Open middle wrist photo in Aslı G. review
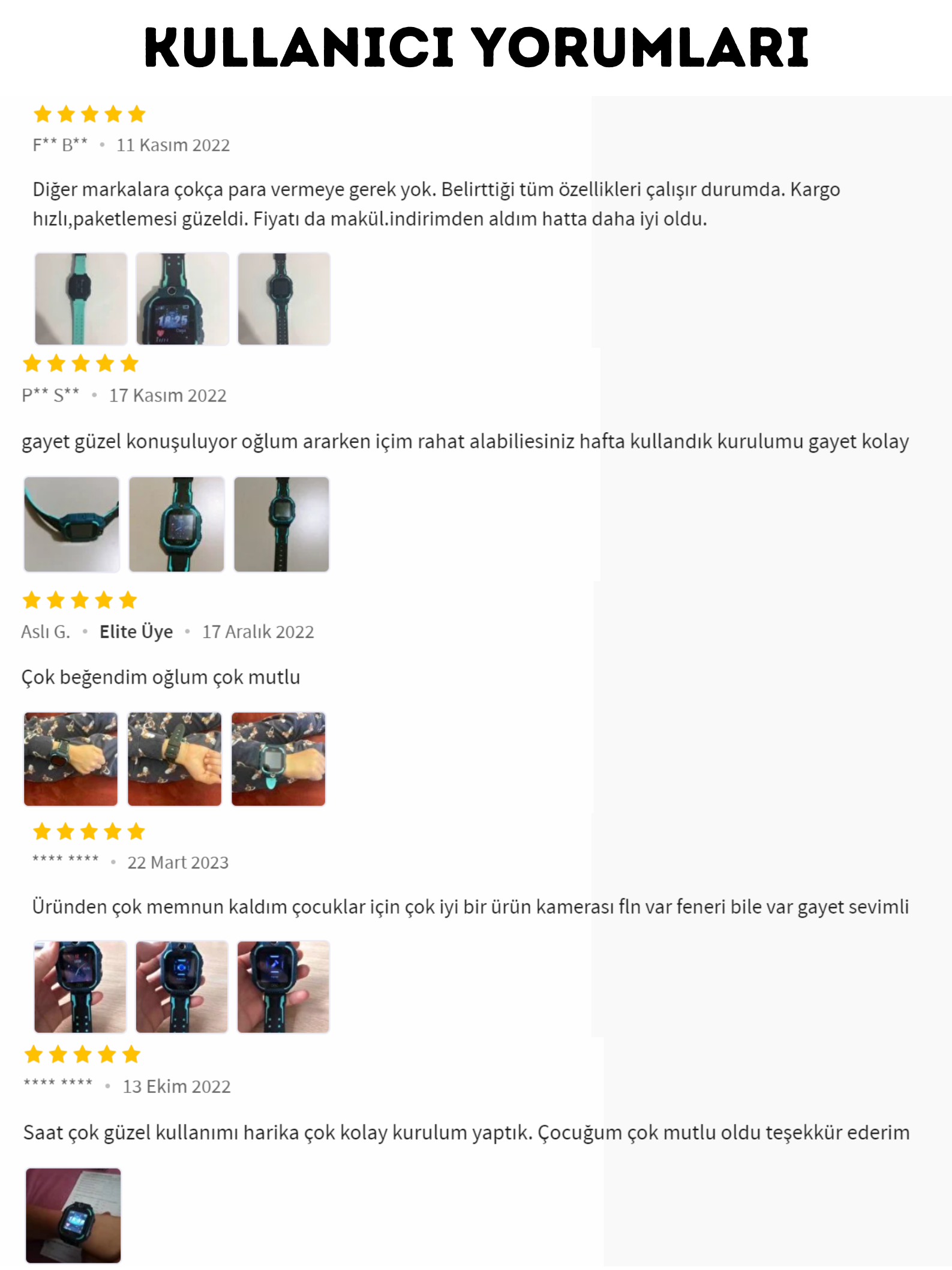 tap(175, 759)
